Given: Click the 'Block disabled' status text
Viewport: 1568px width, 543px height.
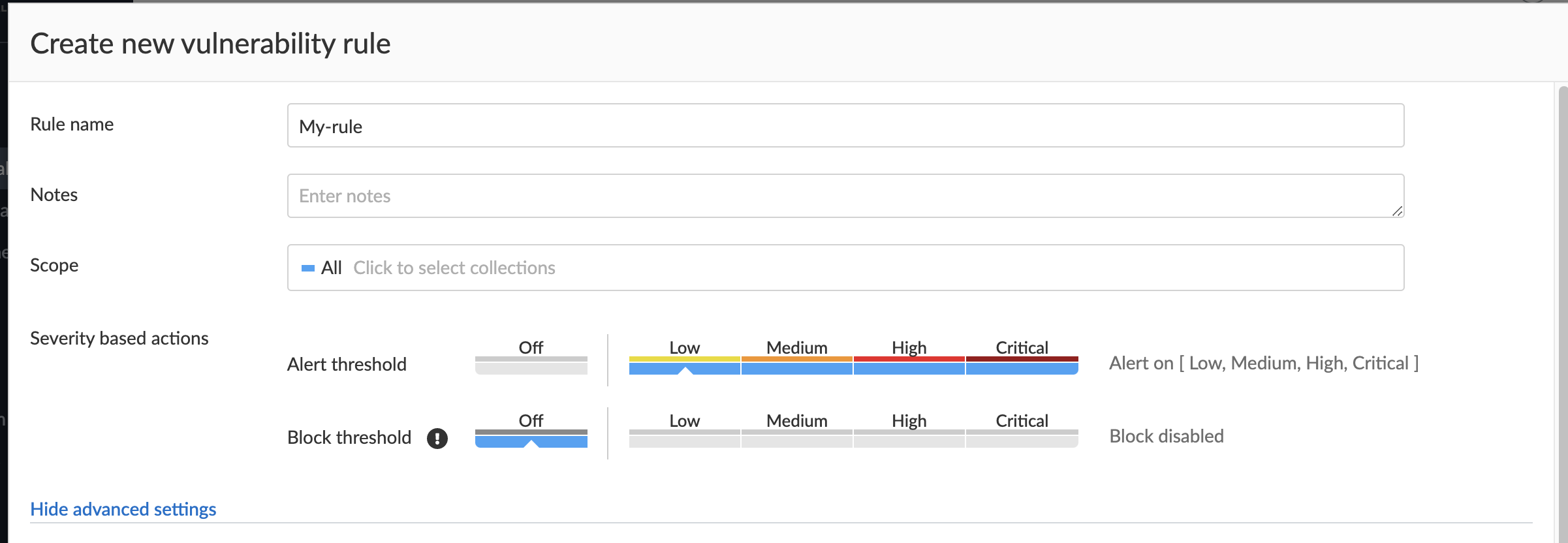Looking at the screenshot, I should coord(1167,437).
